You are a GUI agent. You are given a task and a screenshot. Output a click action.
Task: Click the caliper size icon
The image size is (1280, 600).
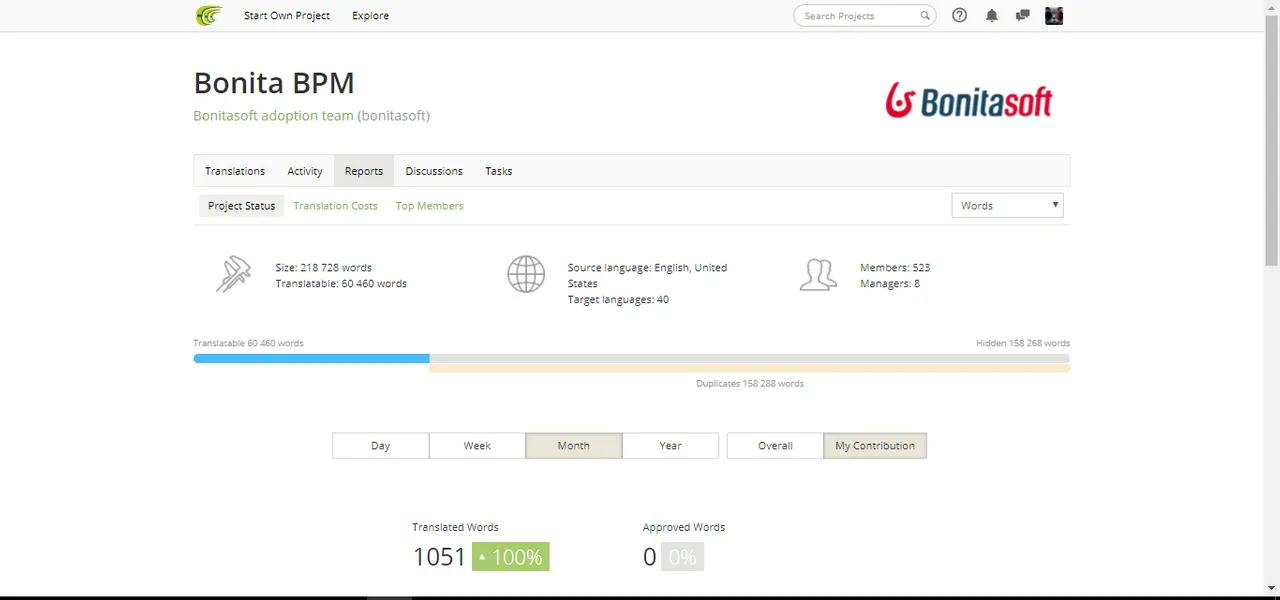pos(234,274)
